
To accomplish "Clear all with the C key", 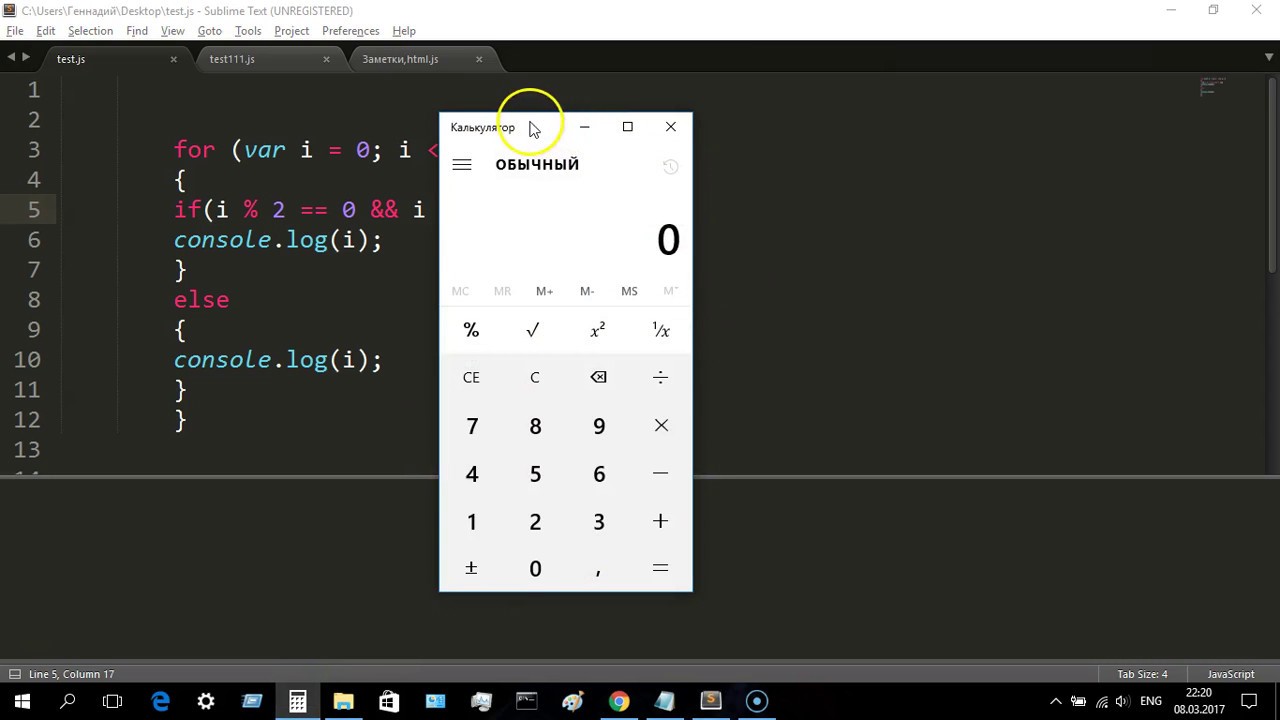I will point(534,377).
